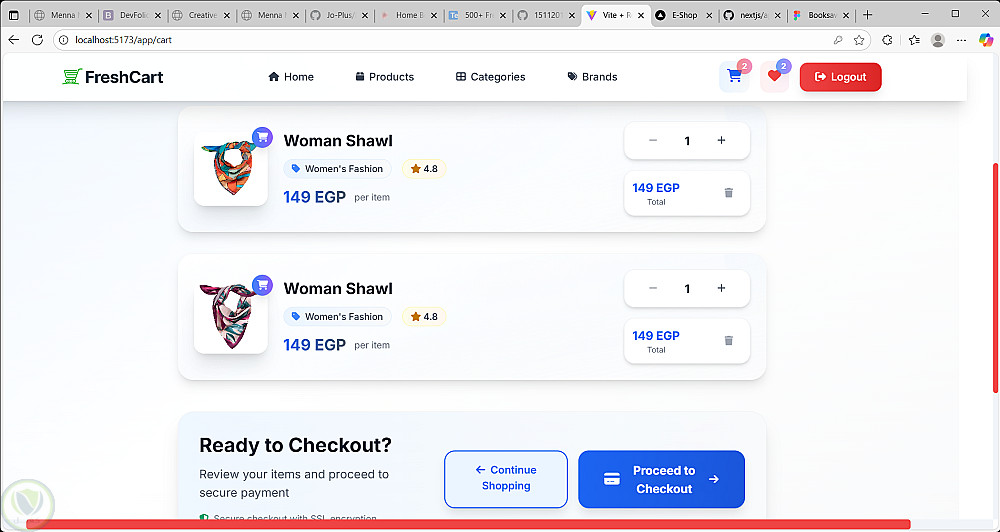The height and width of the screenshot is (532, 1000).
Task: Bookmark this page with the star icon
Action: [859, 40]
